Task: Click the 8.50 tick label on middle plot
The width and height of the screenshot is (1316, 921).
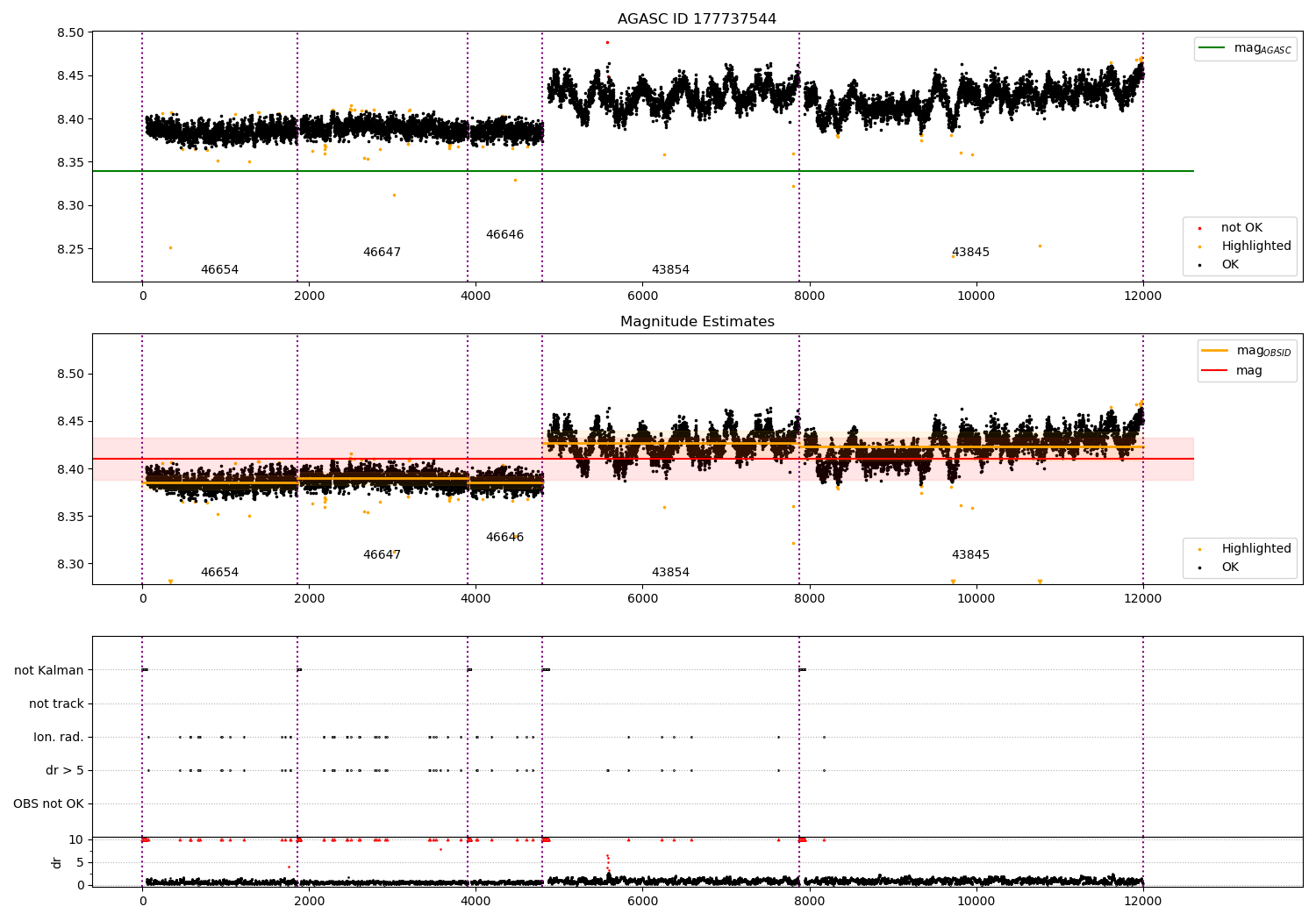Action: (70, 375)
